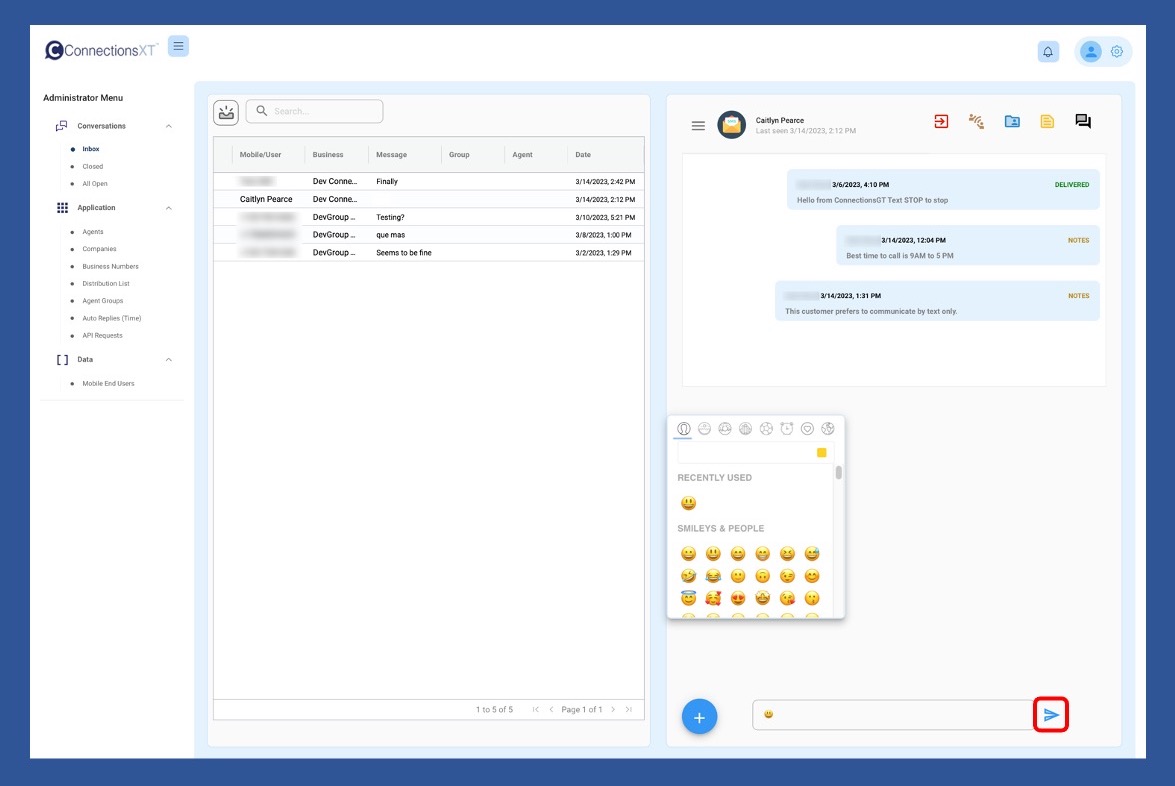Click the blue plus button beside message box
Screen dimensions: 1175x786
point(699,717)
